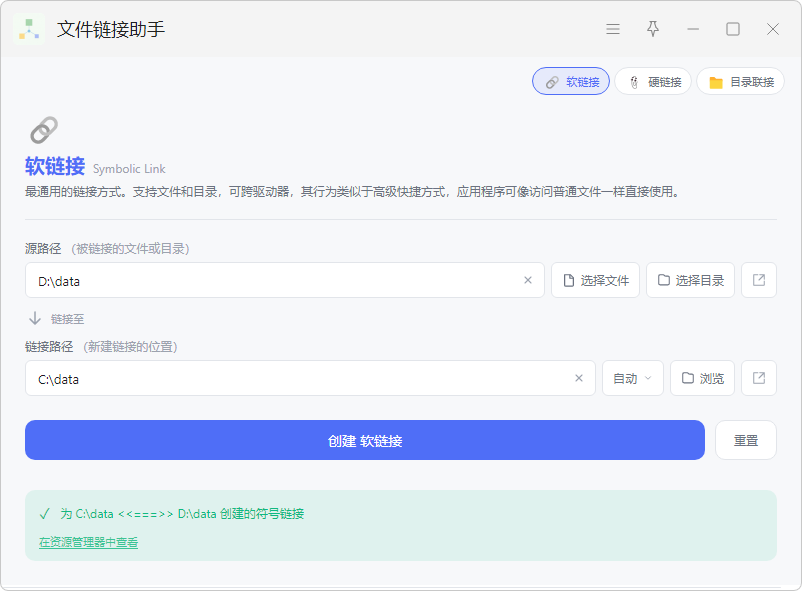Pin the window on top

tap(653, 29)
